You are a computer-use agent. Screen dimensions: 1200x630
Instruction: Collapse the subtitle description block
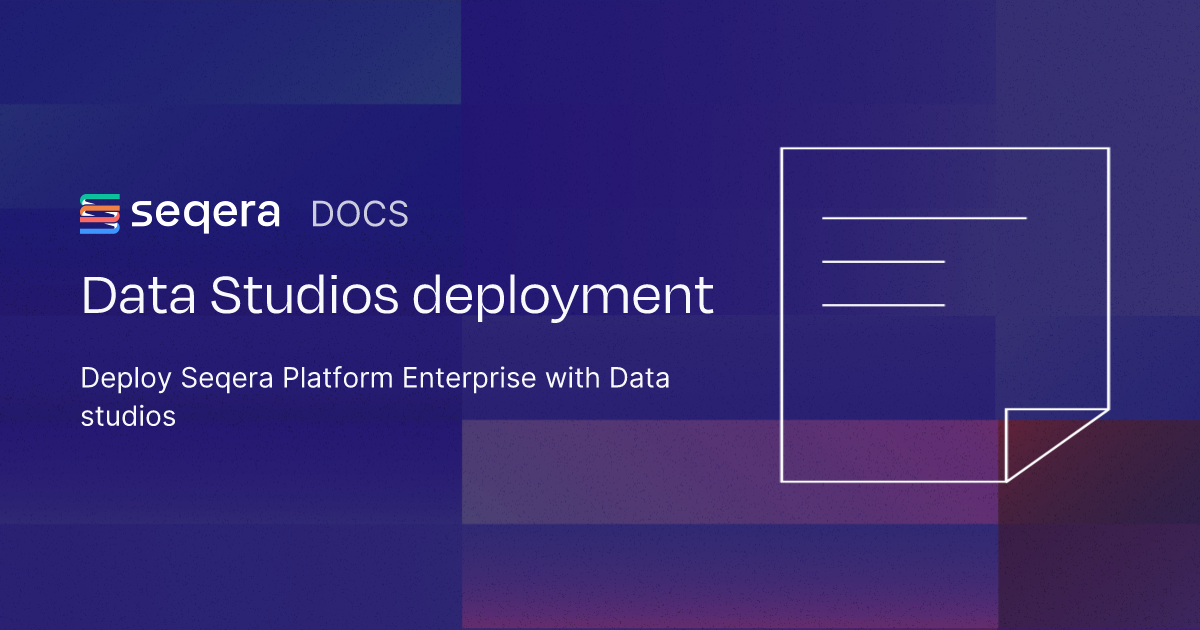tap(375, 397)
